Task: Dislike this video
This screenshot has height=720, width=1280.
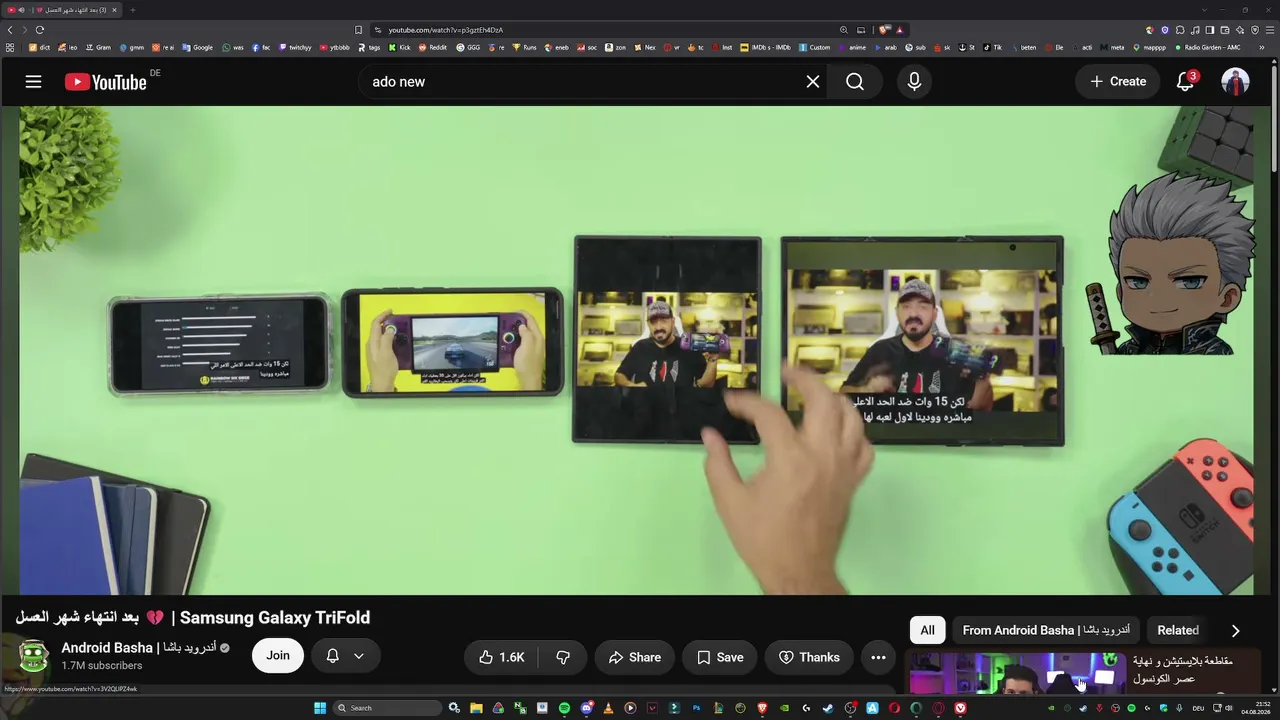Action: coord(563,657)
